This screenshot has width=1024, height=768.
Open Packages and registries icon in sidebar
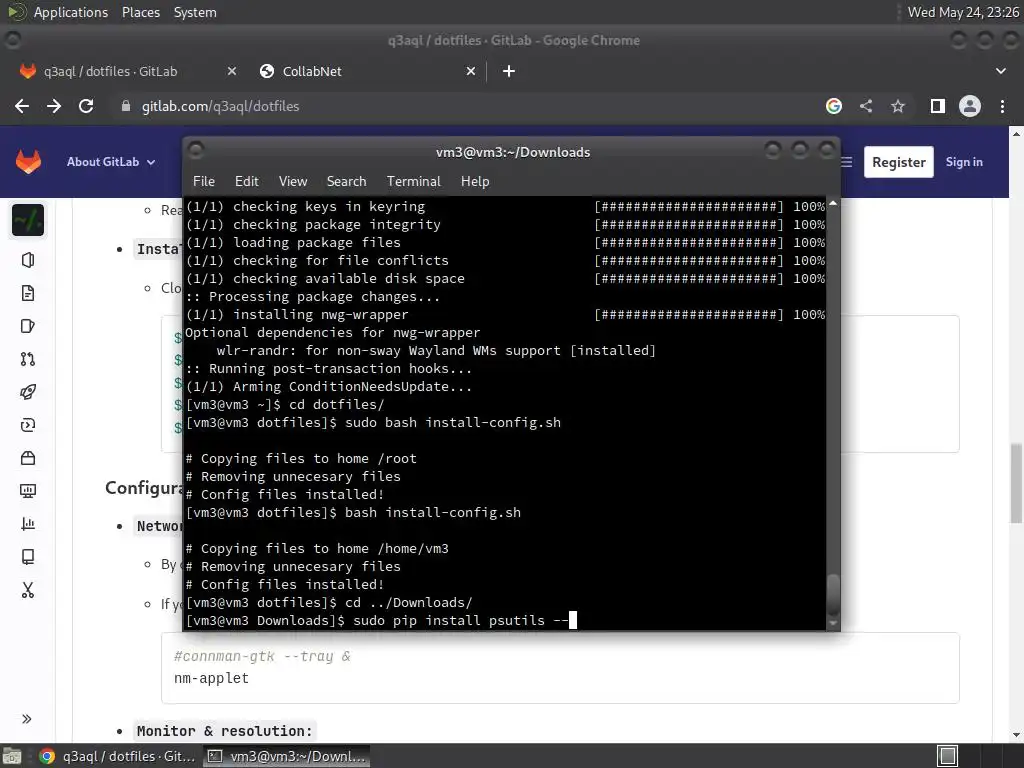[x=27, y=458]
